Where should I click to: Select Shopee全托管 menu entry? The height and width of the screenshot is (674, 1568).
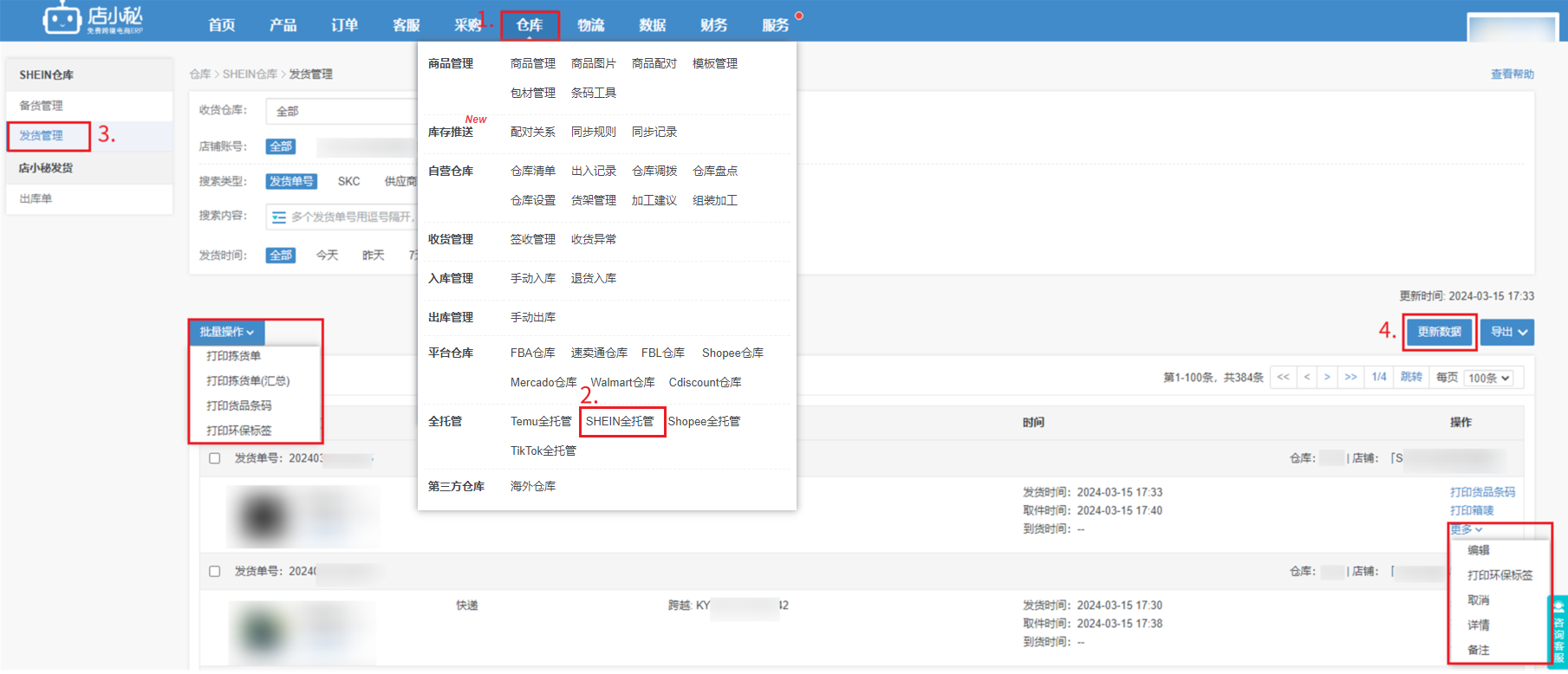click(704, 421)
